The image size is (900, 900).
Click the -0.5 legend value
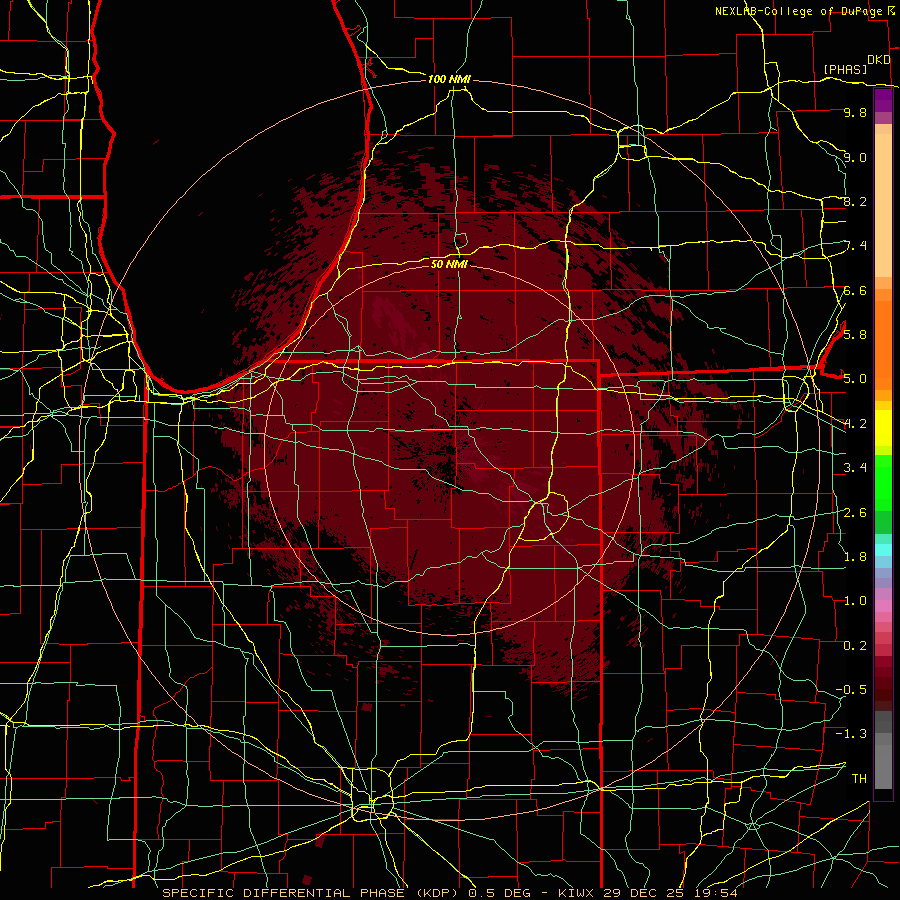tap(851, 689)
